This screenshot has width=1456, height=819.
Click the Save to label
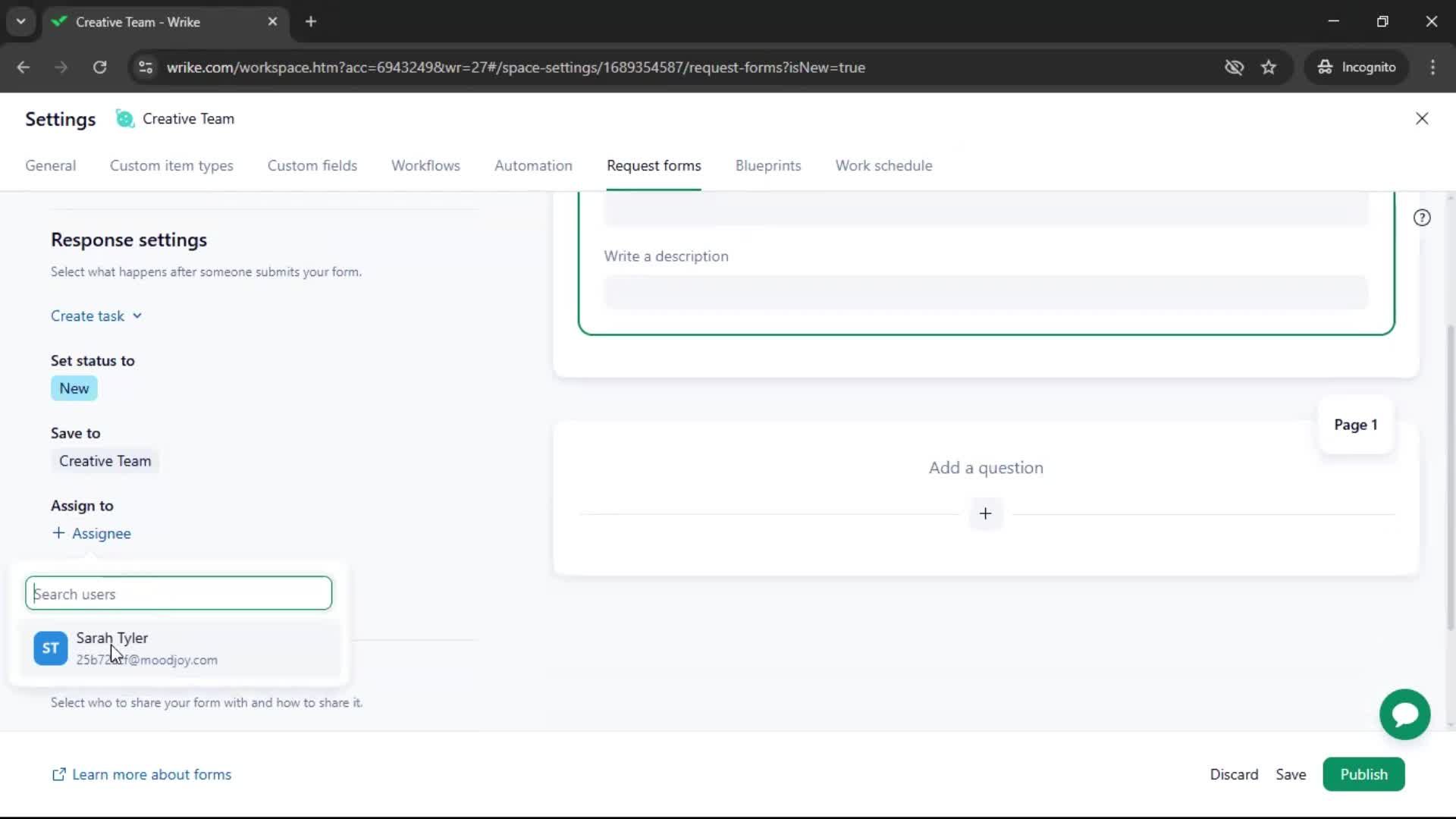(75, 433)
